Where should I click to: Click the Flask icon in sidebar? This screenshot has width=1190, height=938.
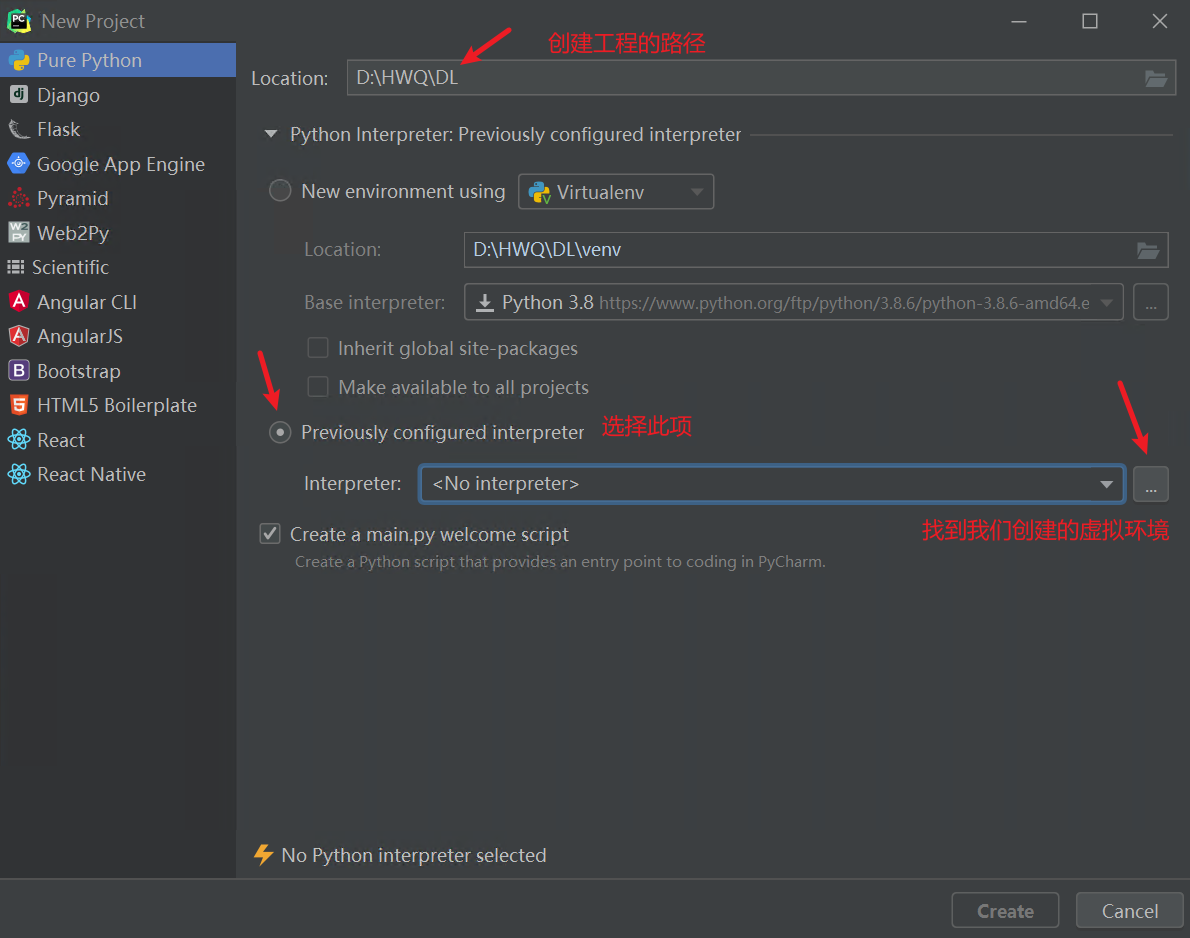pos(18,129)
